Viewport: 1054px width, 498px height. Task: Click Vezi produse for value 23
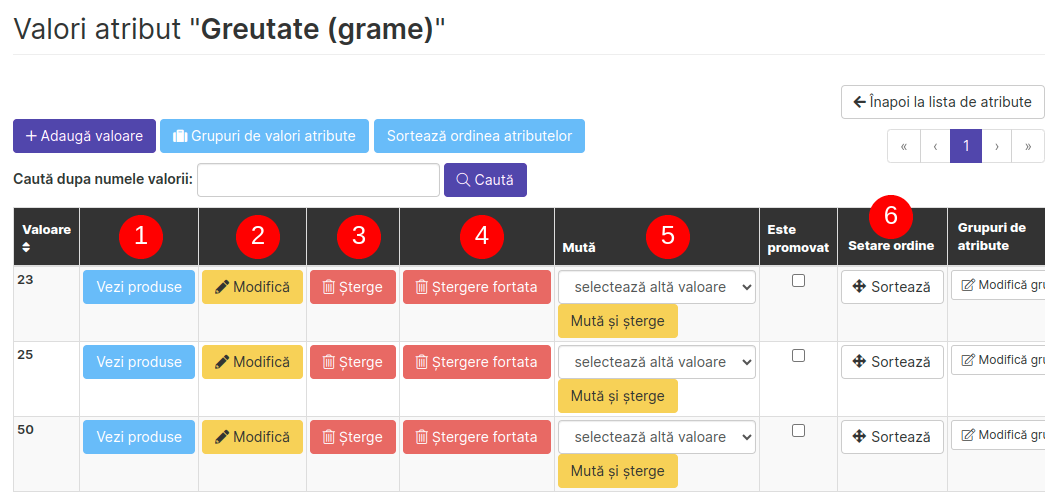click(139, 287)
